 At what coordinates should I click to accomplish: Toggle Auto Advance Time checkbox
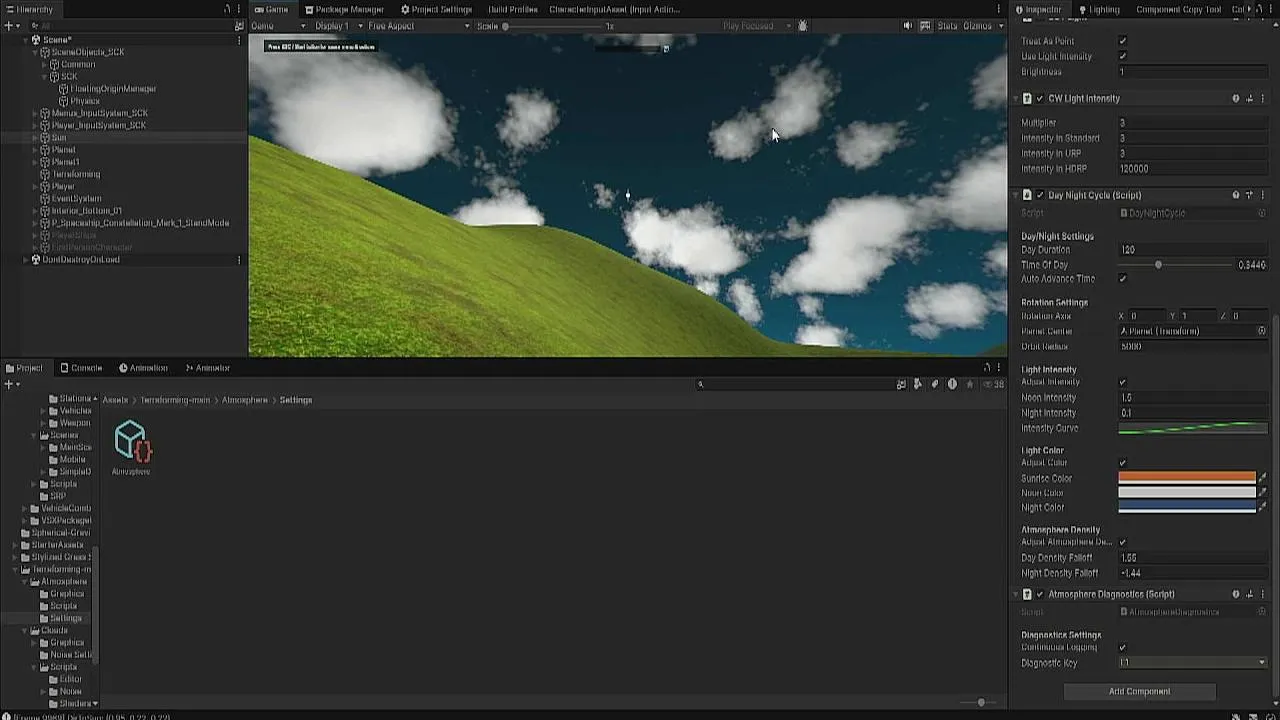point(1123,279)
